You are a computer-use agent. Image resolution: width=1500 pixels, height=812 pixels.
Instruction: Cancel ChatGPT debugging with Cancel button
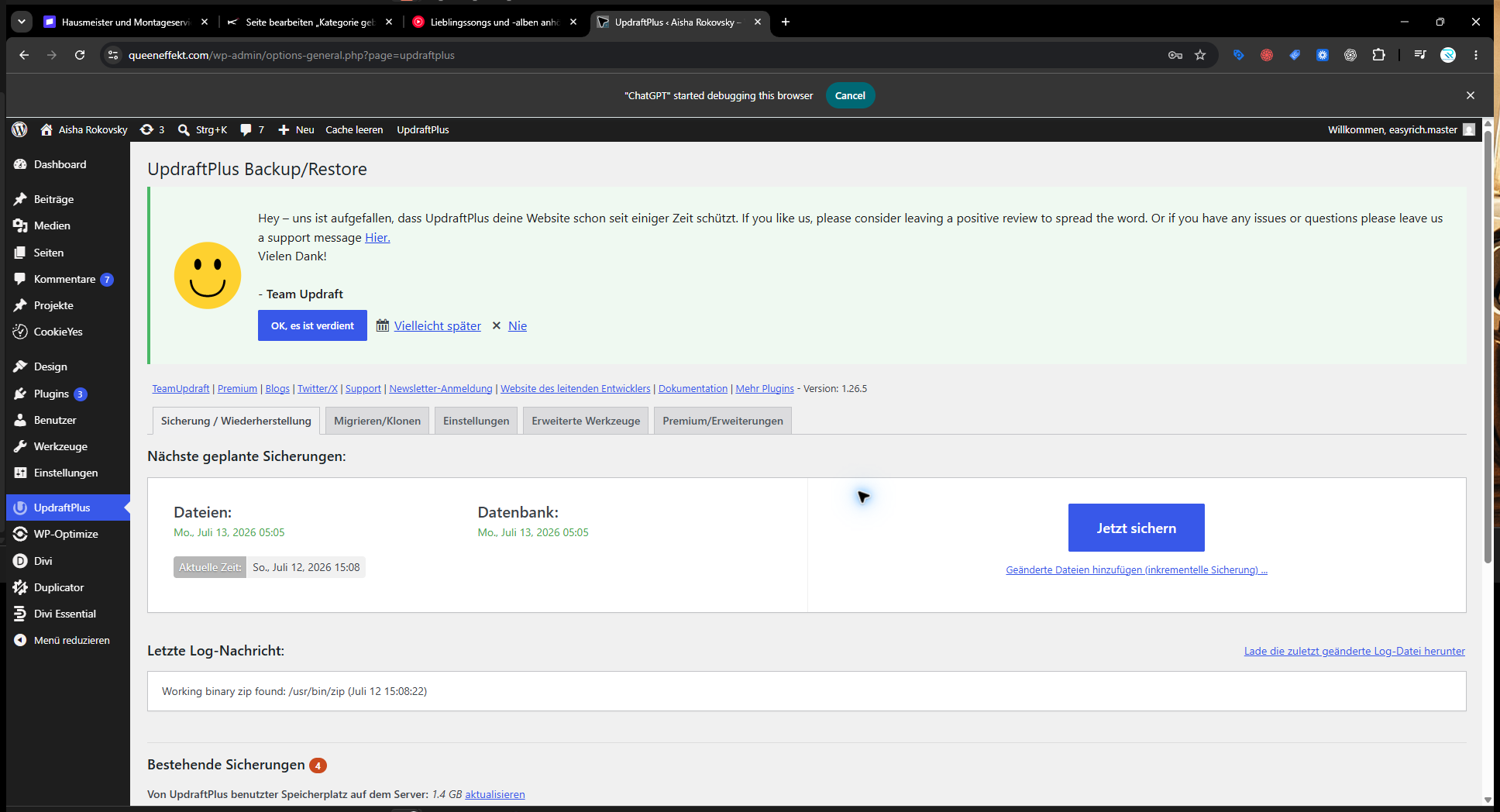point(850,95)
